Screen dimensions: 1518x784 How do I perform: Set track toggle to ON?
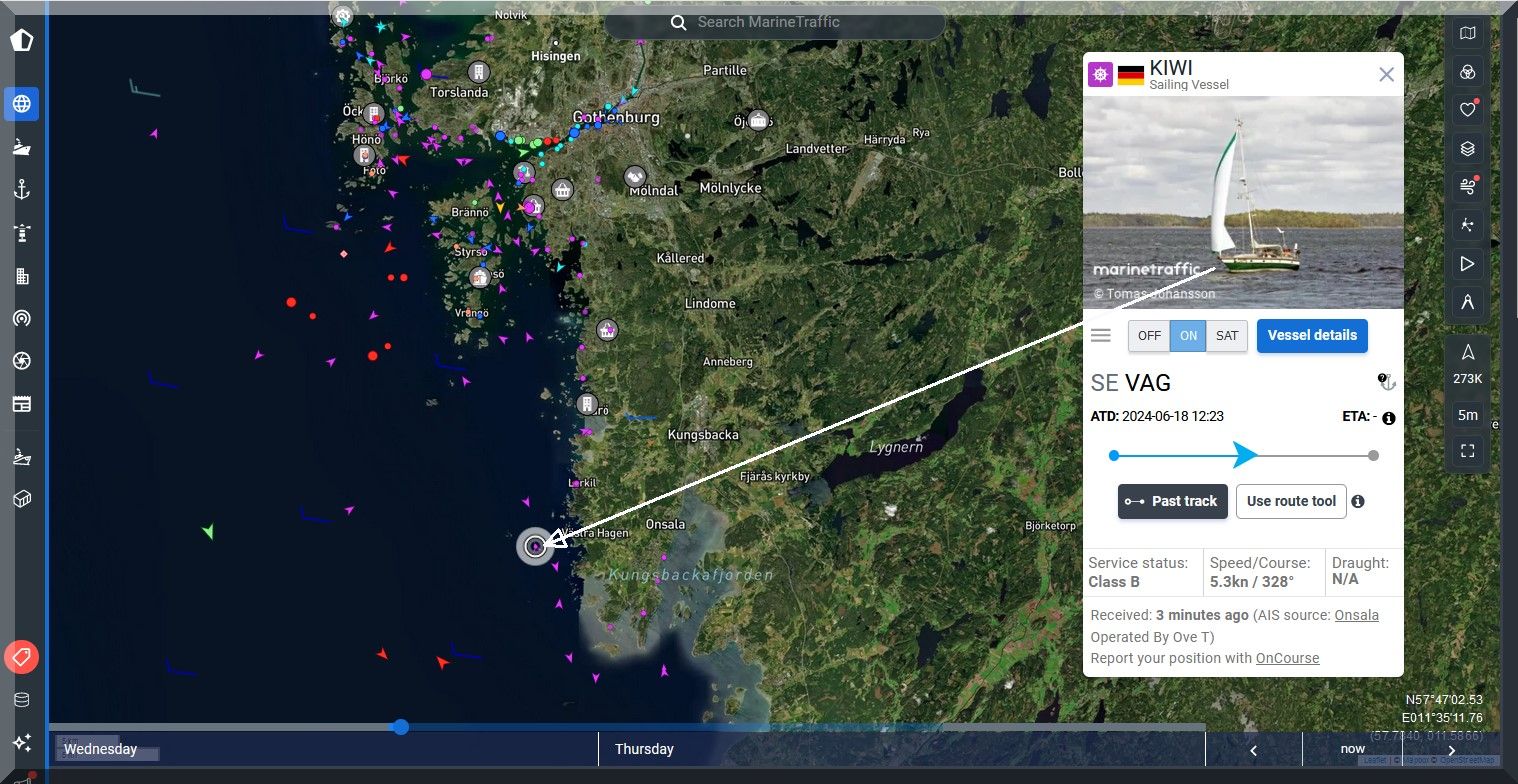coord(1188,336)
